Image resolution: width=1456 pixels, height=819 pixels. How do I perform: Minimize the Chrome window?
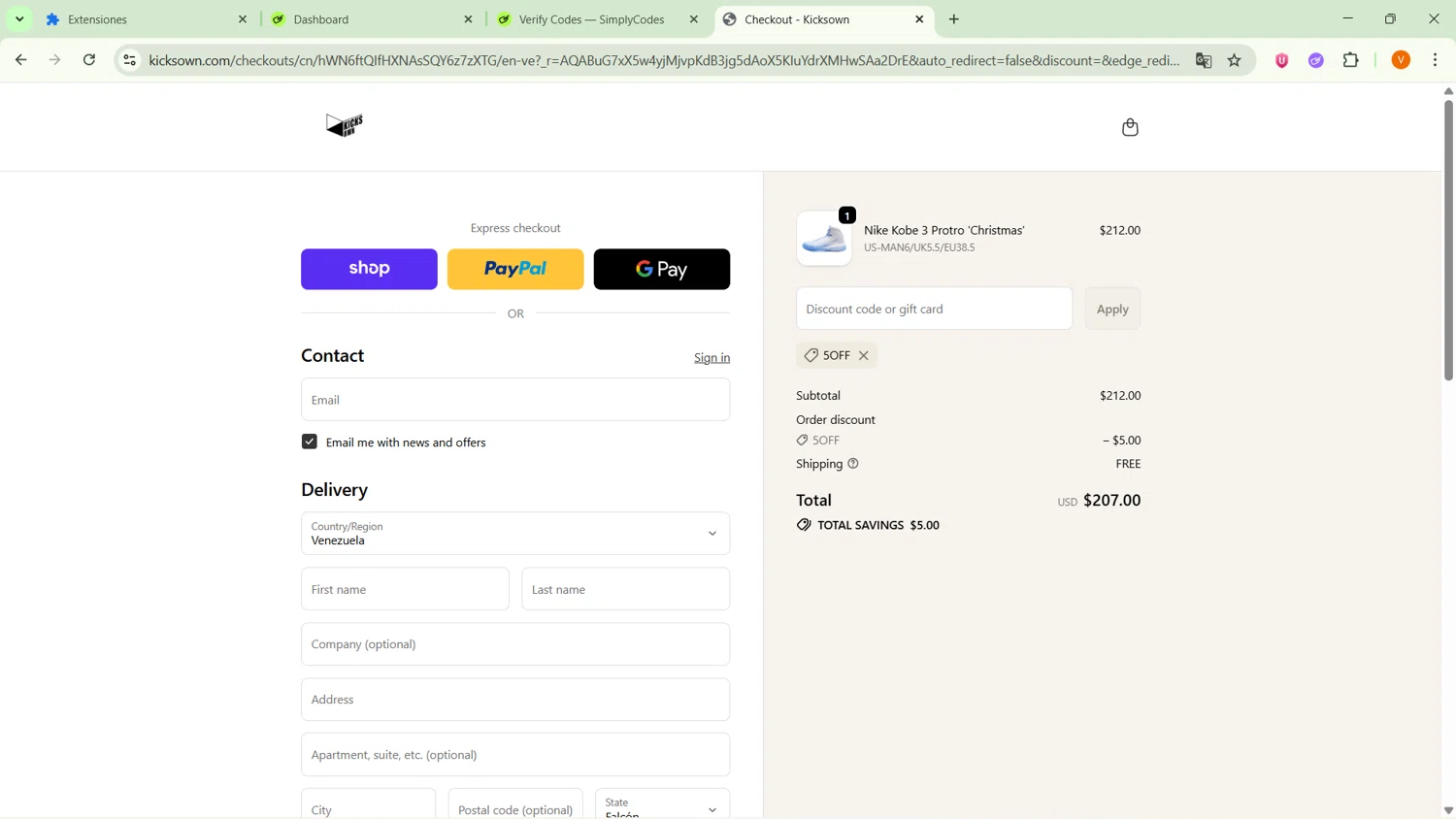coord(1348,19)
